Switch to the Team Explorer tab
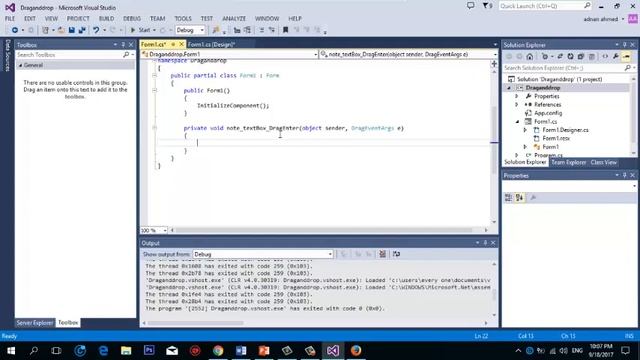The width and height of the screenshot is (640, 360). pos(569,162)
